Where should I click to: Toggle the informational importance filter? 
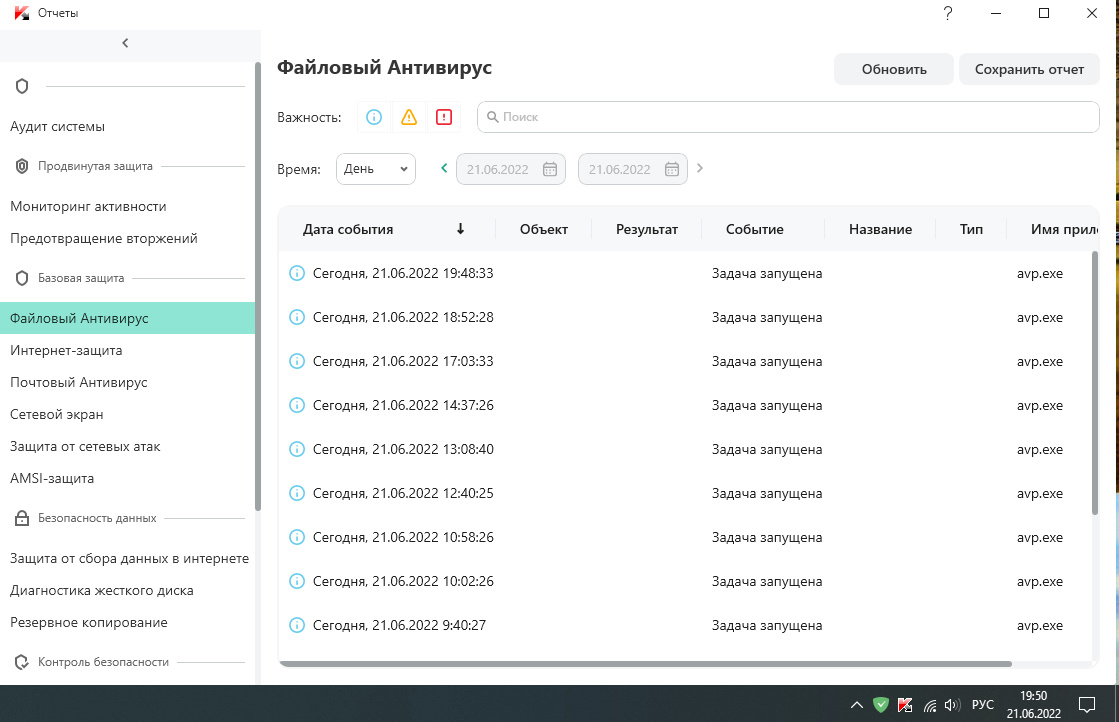[374, 117]
